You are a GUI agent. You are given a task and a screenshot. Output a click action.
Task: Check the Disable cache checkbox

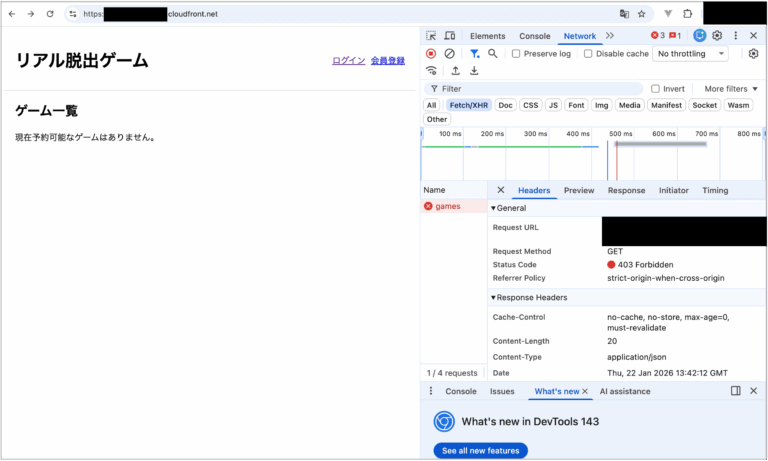(588, 54)
